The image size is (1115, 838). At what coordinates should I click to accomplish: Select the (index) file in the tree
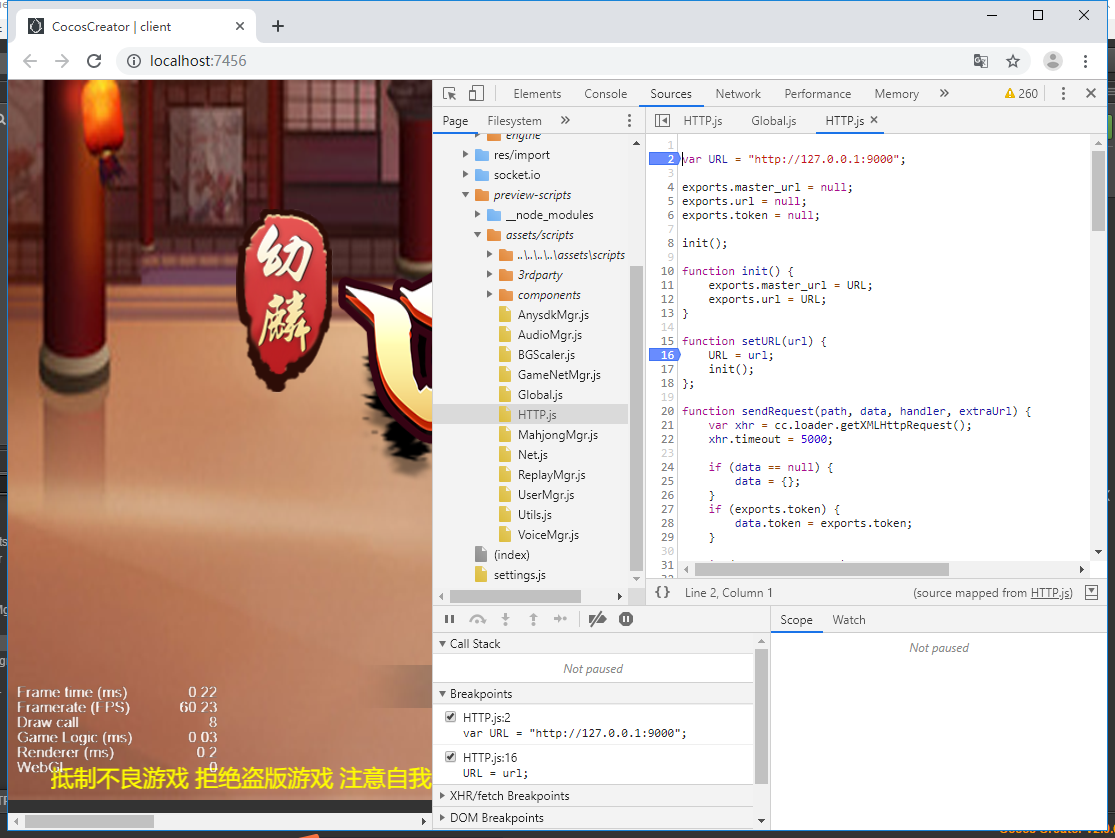point(511,555)
